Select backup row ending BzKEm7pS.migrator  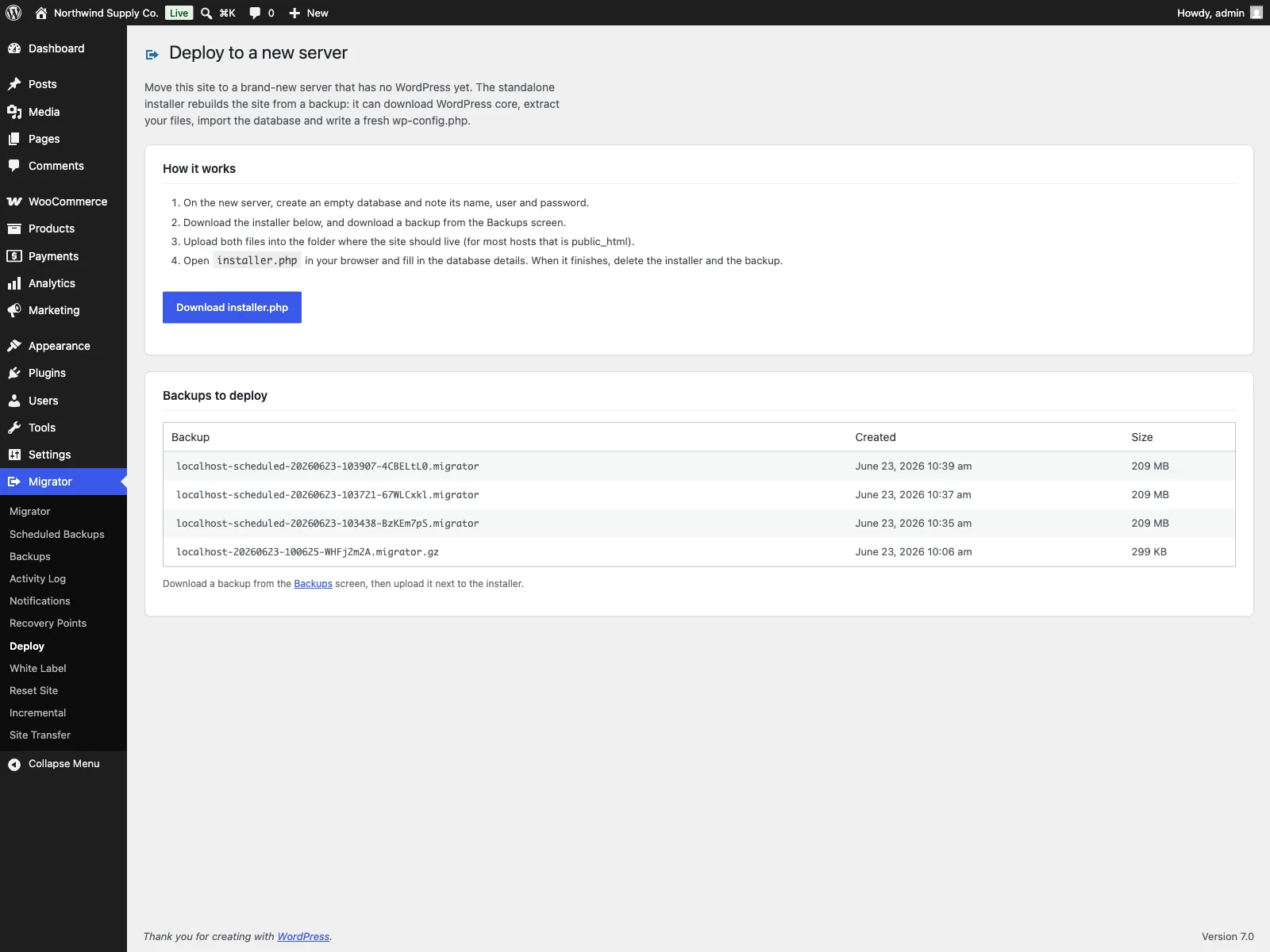tap(699, 524)
